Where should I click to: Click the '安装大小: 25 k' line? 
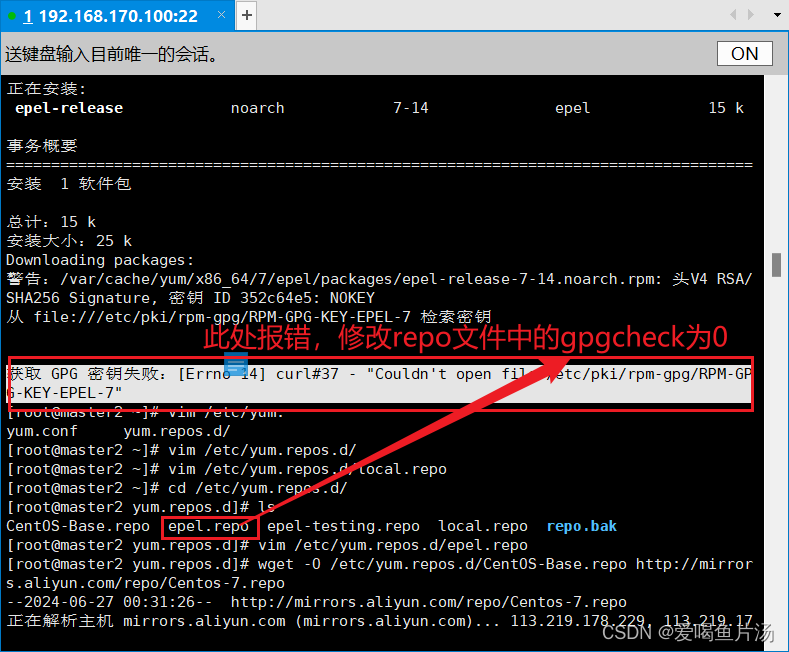tap(69, 241)
